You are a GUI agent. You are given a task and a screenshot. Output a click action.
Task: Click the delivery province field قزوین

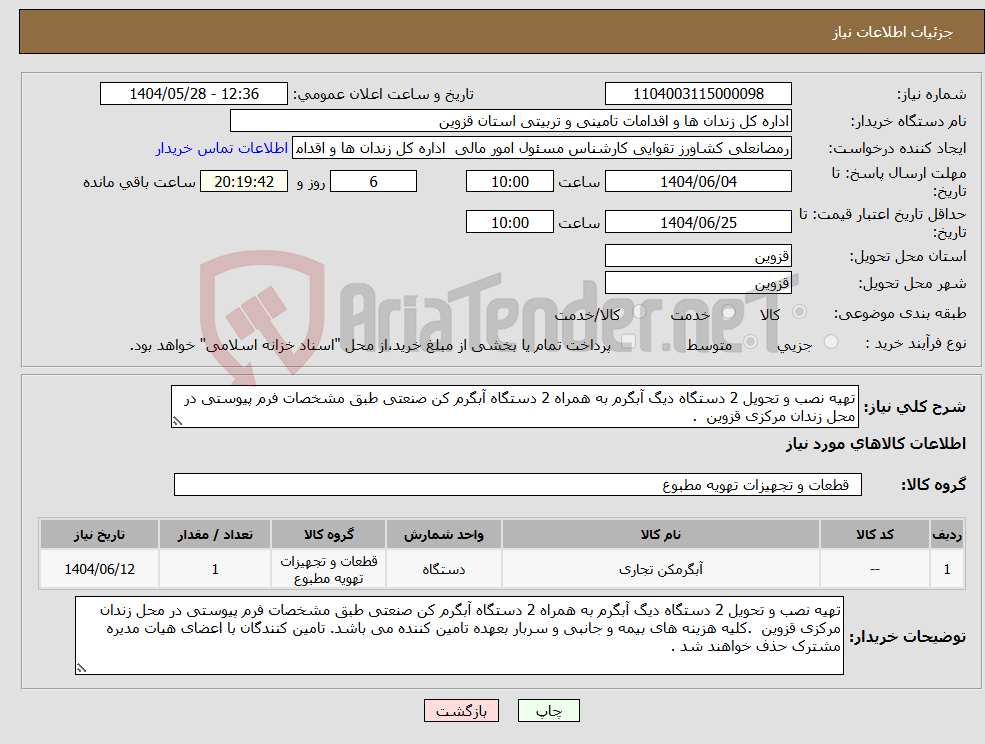coord(698,256)
